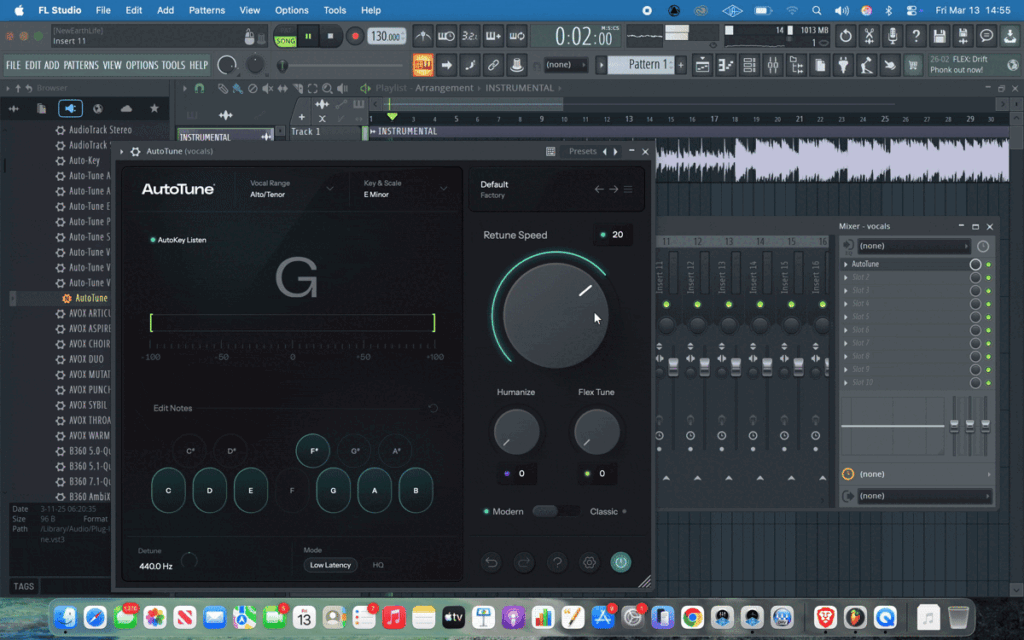Toggle the C note key in AutoTune
Screen dimensions: 1024x640
coord(168,490)
